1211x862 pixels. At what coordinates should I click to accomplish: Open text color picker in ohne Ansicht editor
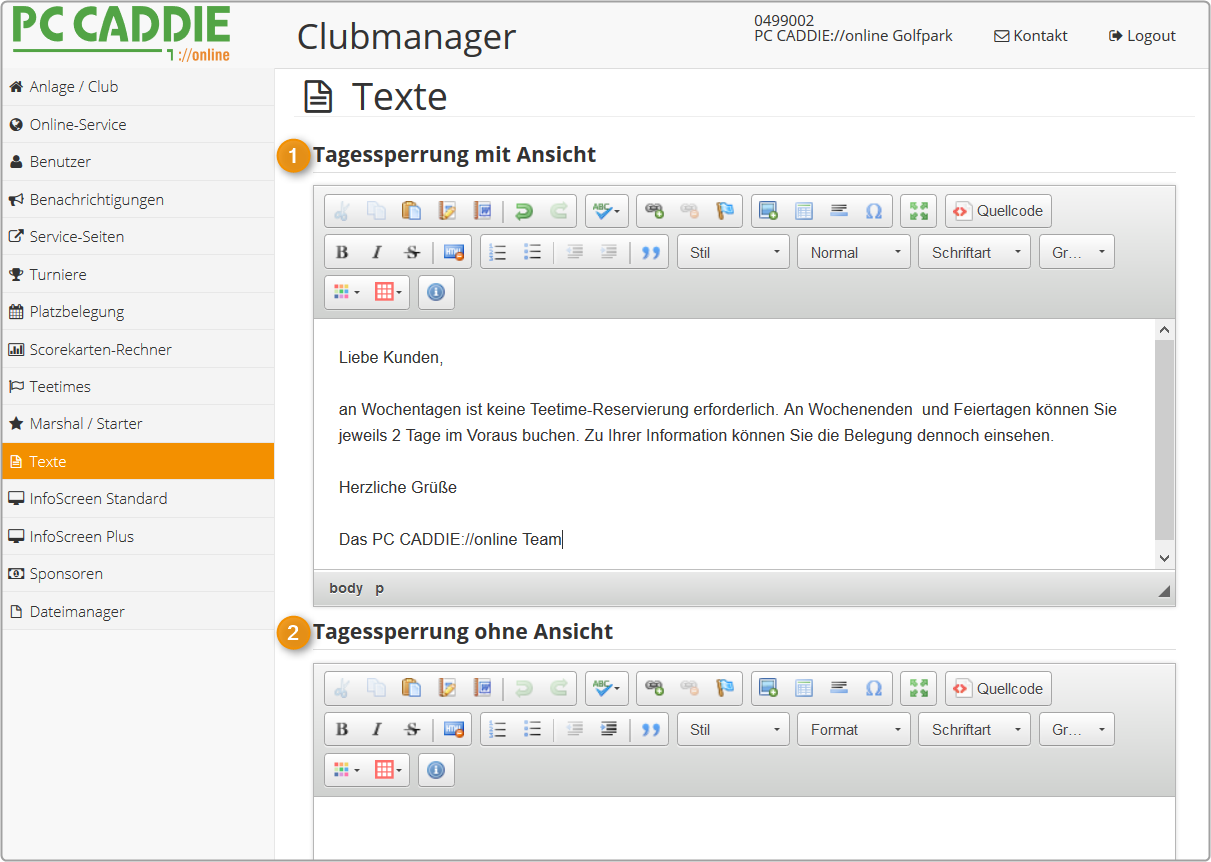tap(346, 770)
